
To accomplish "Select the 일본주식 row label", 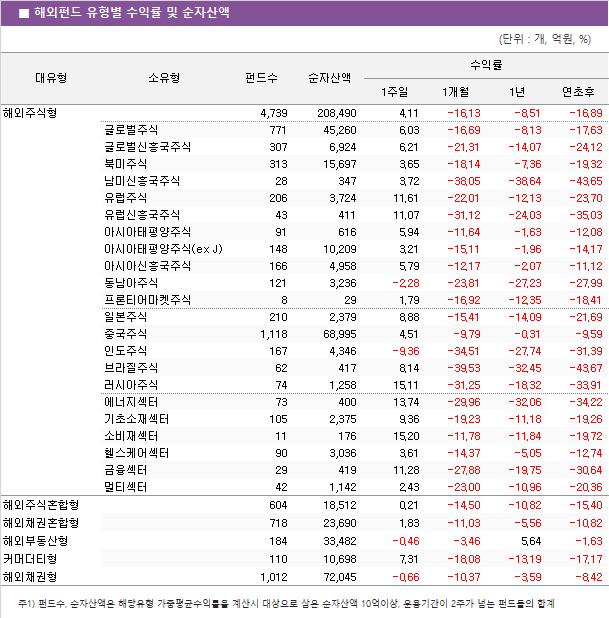I will point(125,317).
